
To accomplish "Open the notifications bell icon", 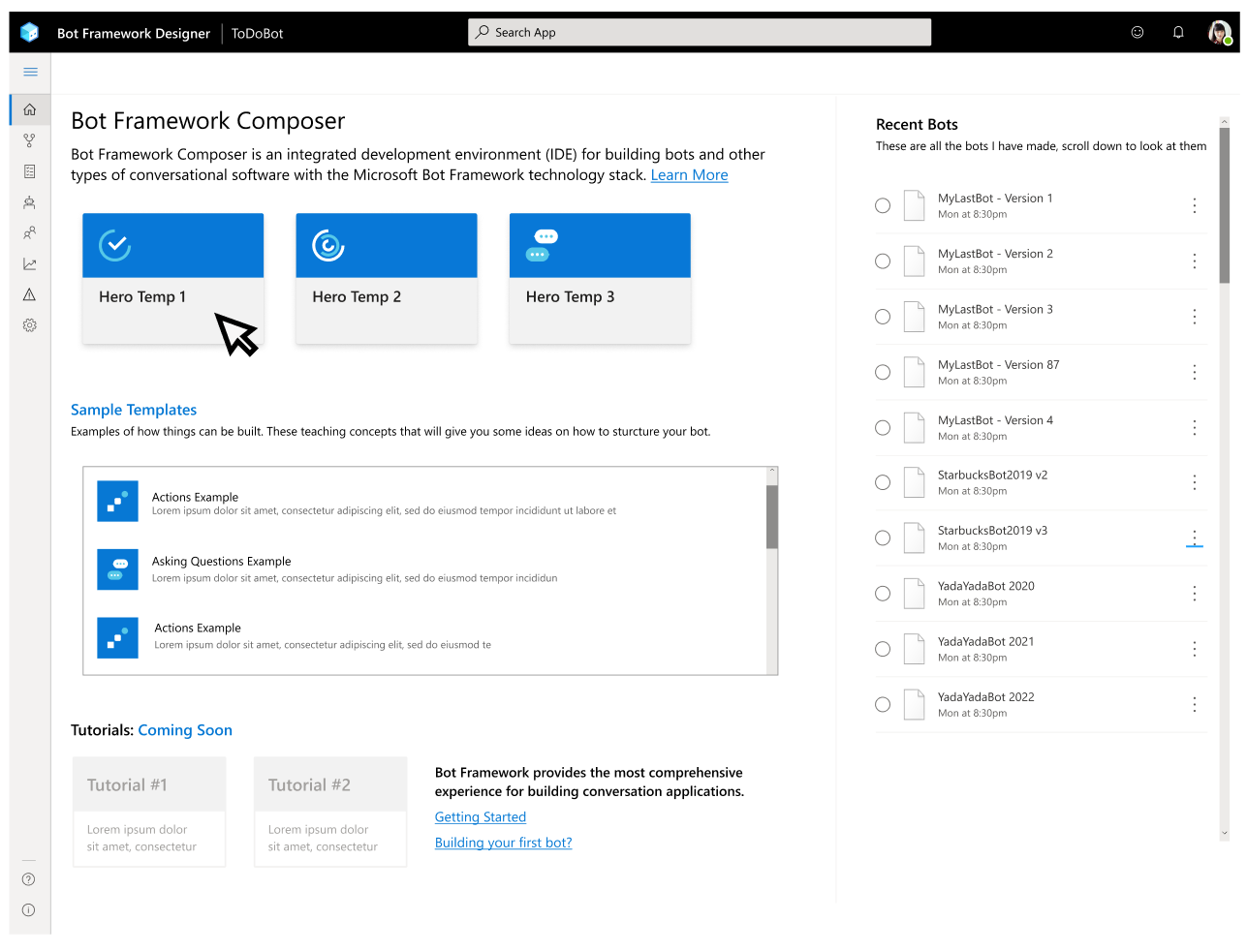I will coord(1178,32).
